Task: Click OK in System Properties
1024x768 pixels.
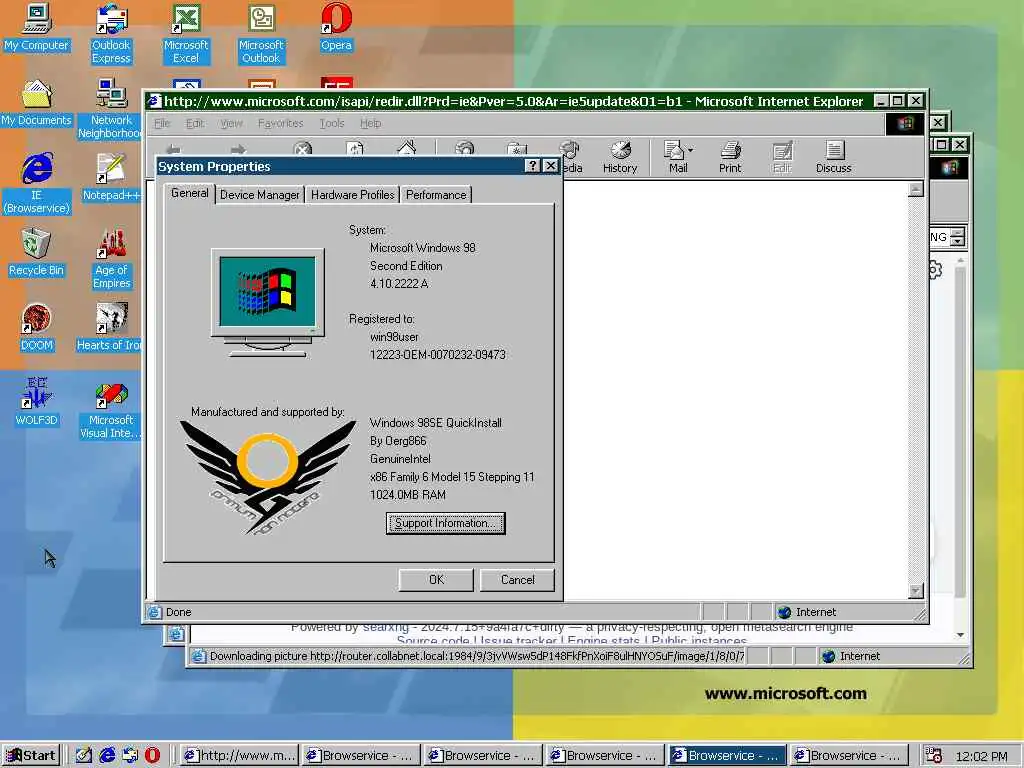Action: click(436, 580)
